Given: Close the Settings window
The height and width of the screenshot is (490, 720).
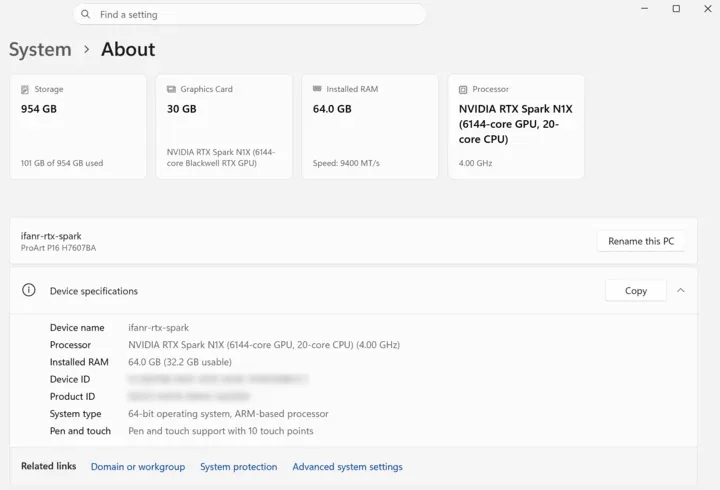Looking at the screenshot, I should [708, 9].
